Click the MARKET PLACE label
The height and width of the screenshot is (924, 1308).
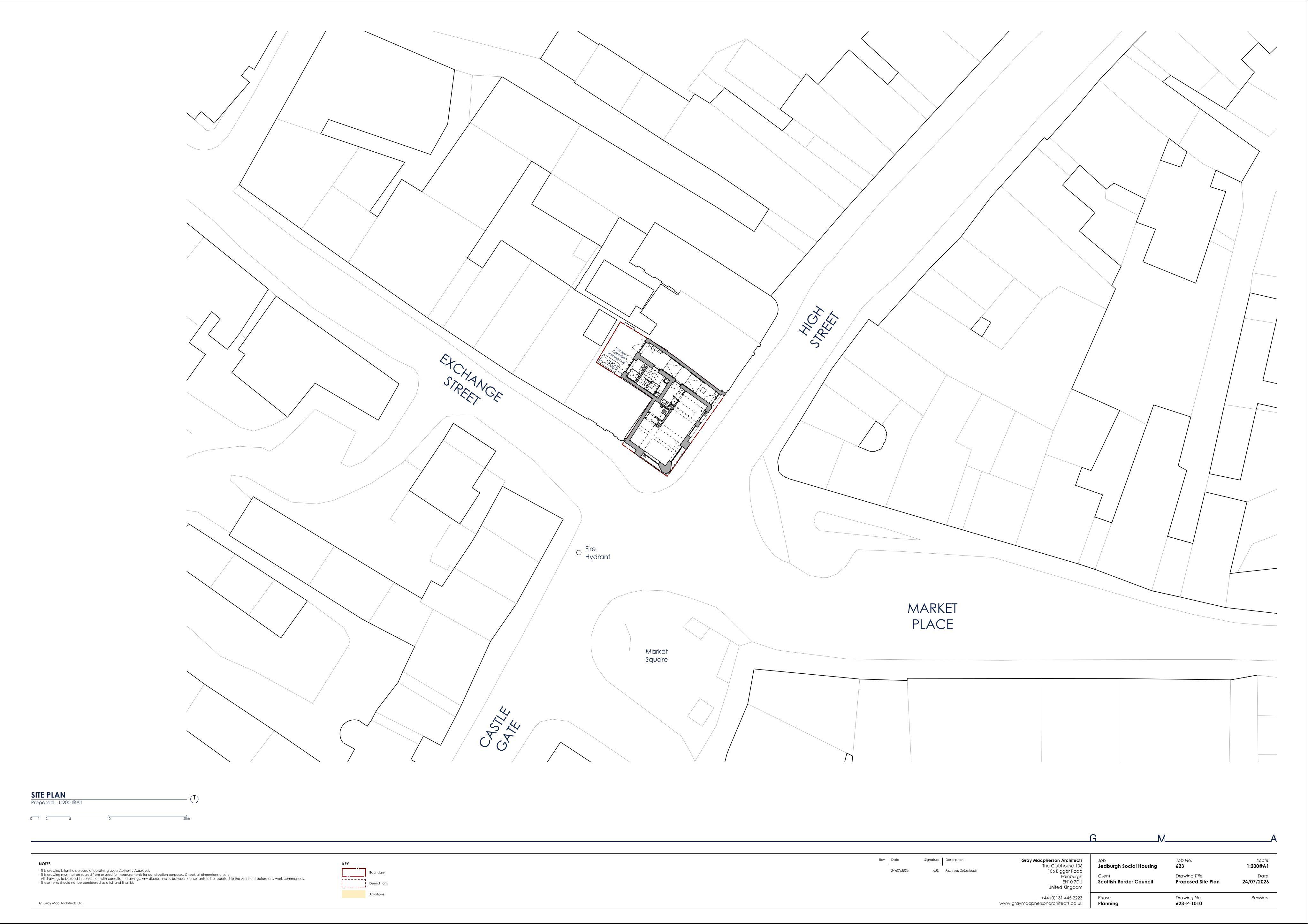coord(932,616)
